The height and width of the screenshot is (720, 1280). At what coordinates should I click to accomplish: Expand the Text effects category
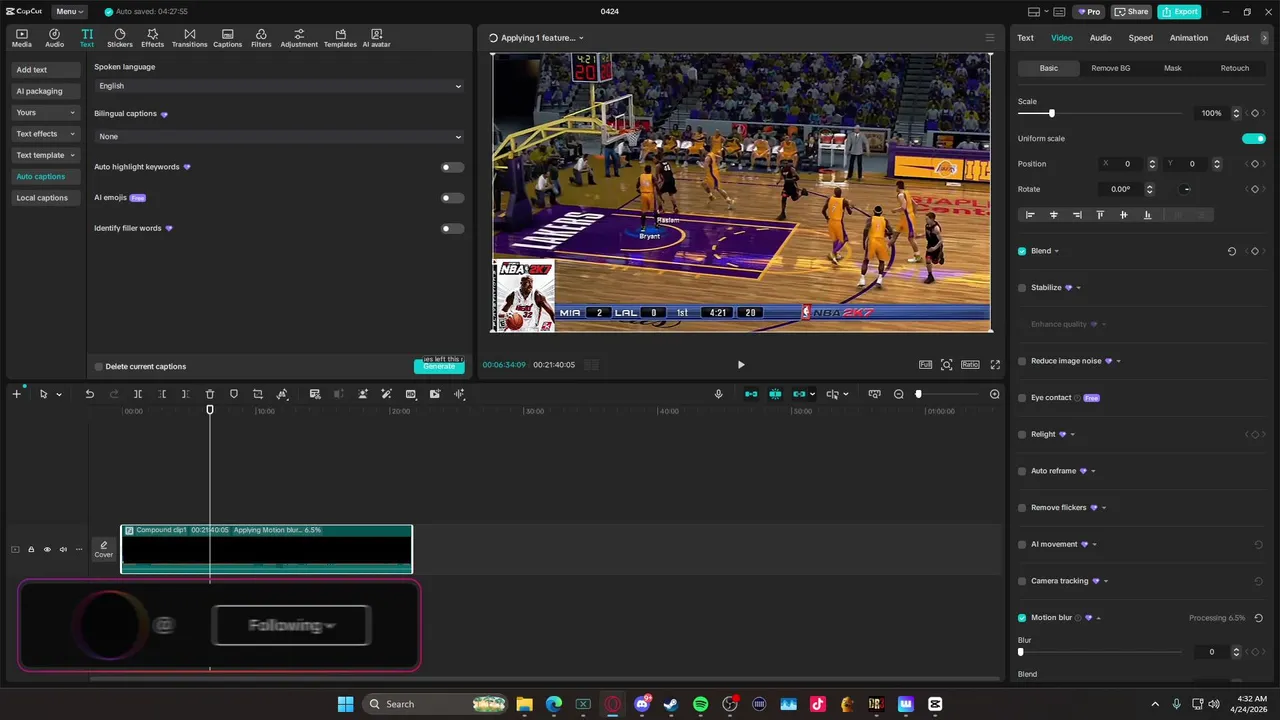46,134
